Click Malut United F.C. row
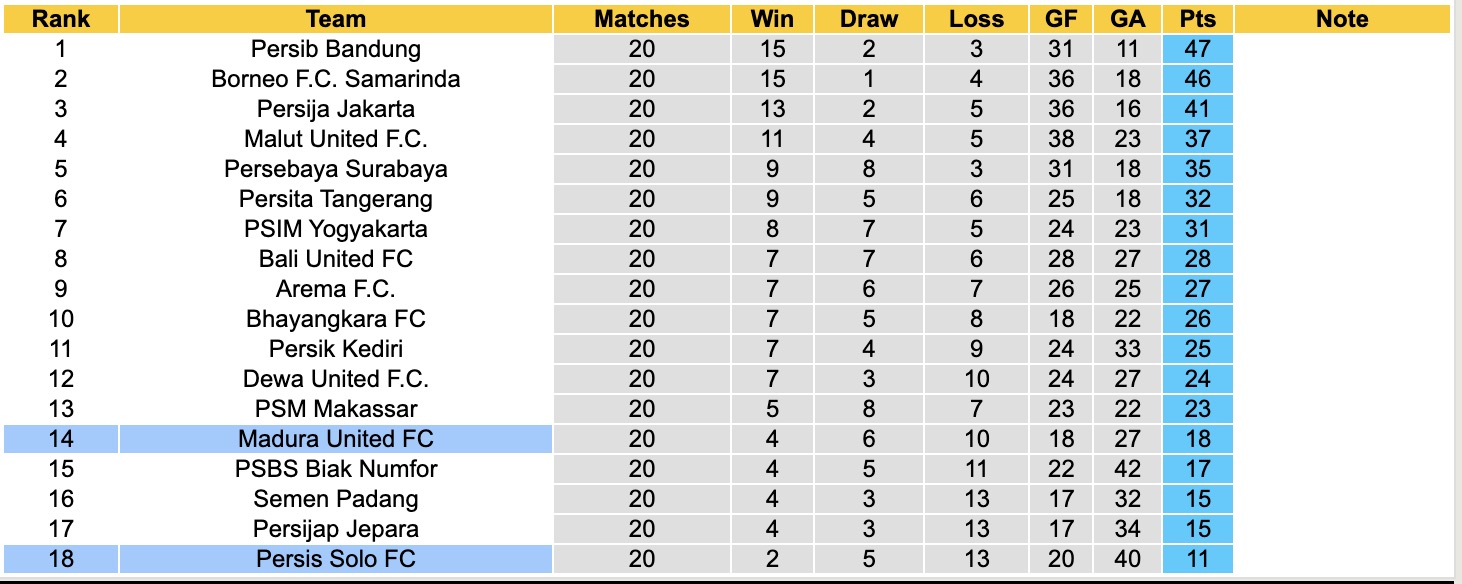Screen dimensions: 1462x584 pos(336,139)
